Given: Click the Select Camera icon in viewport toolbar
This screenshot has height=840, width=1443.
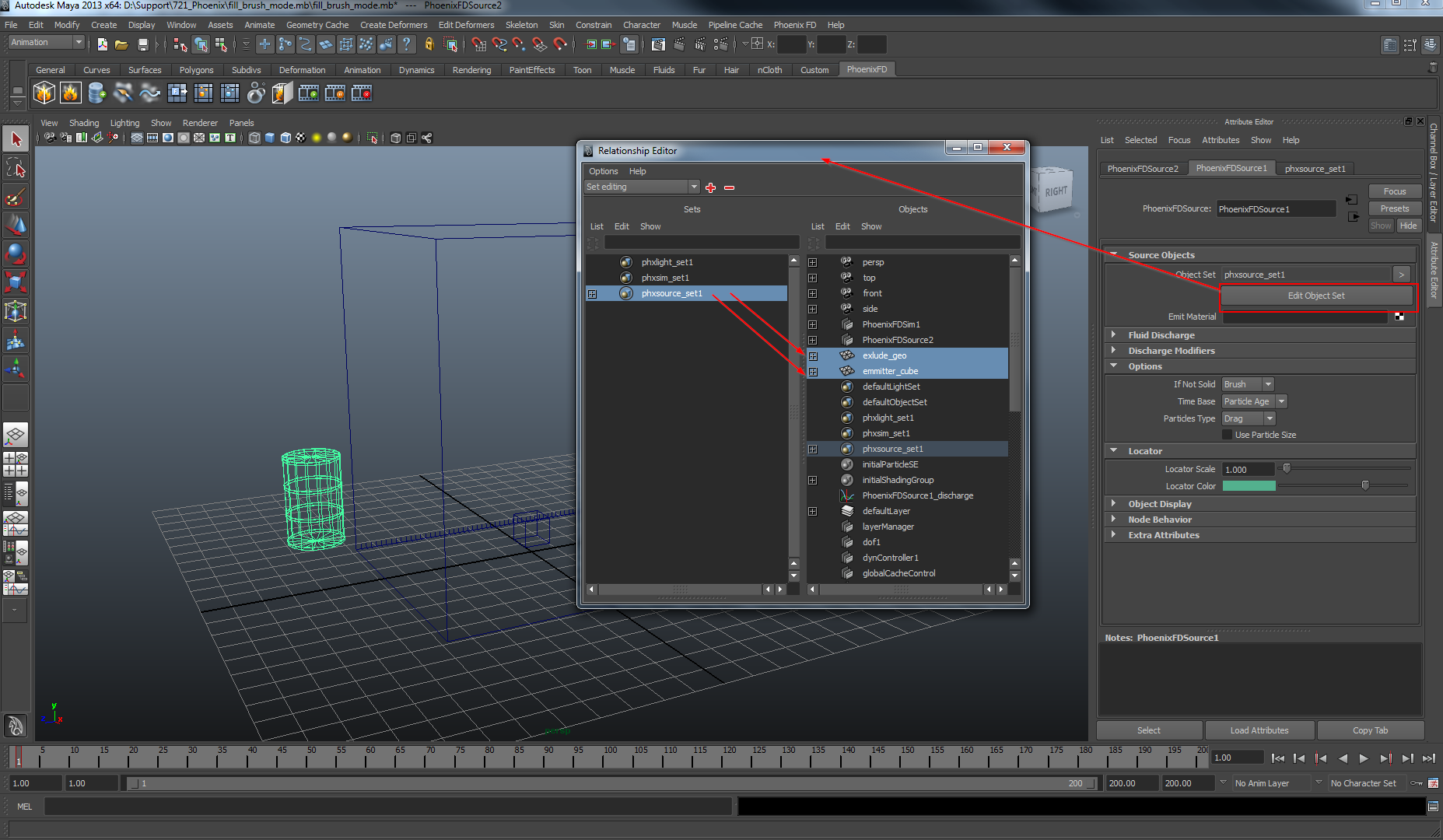Looking at the screenshot, I should pyautogui.click(x=50, y=138).
